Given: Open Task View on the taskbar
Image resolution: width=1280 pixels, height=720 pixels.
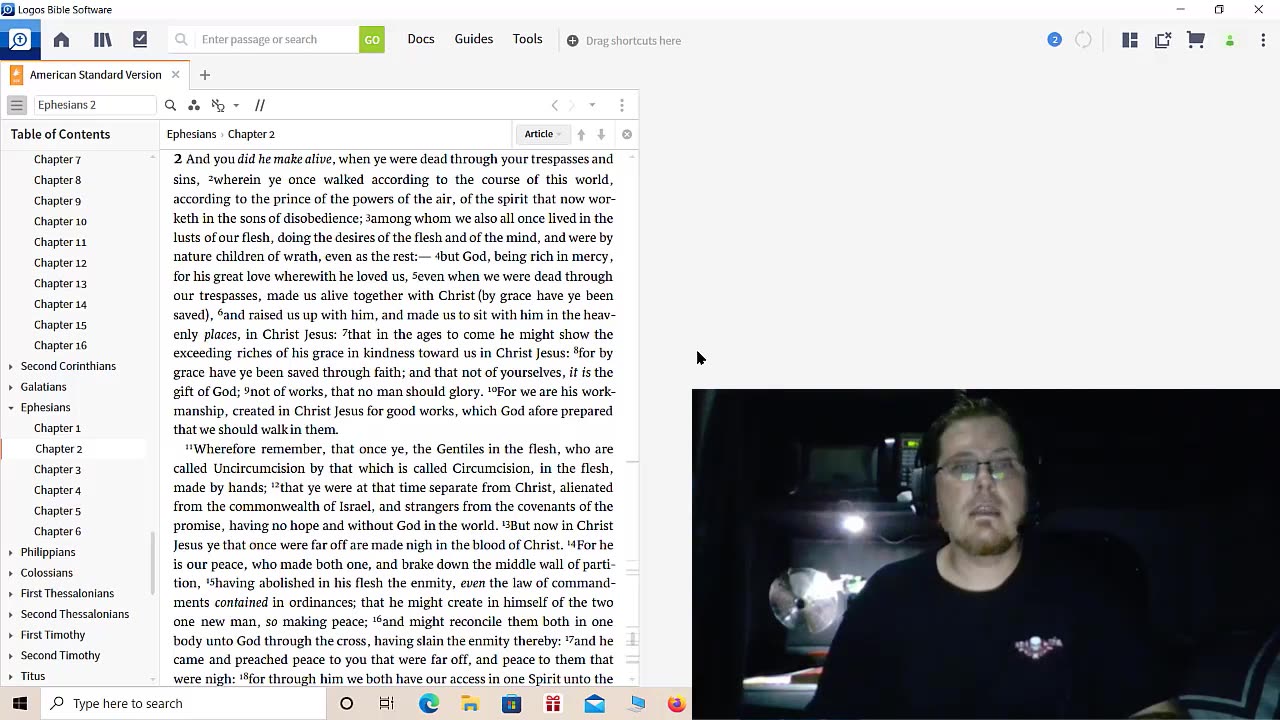Looking at the screenshot, I should click(x=387, y=704).
